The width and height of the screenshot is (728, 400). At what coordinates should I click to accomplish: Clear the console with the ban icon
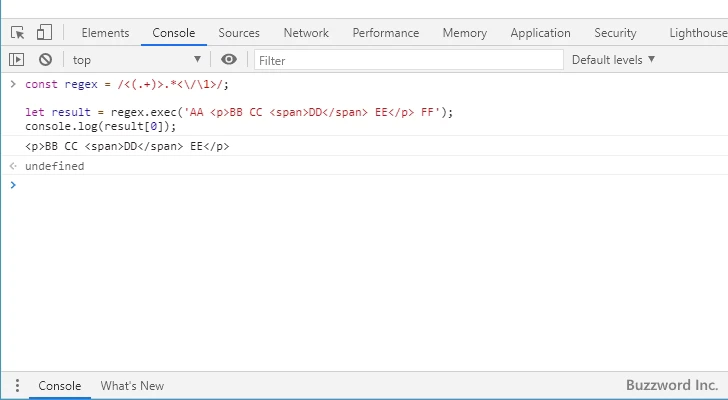(45, 60)
